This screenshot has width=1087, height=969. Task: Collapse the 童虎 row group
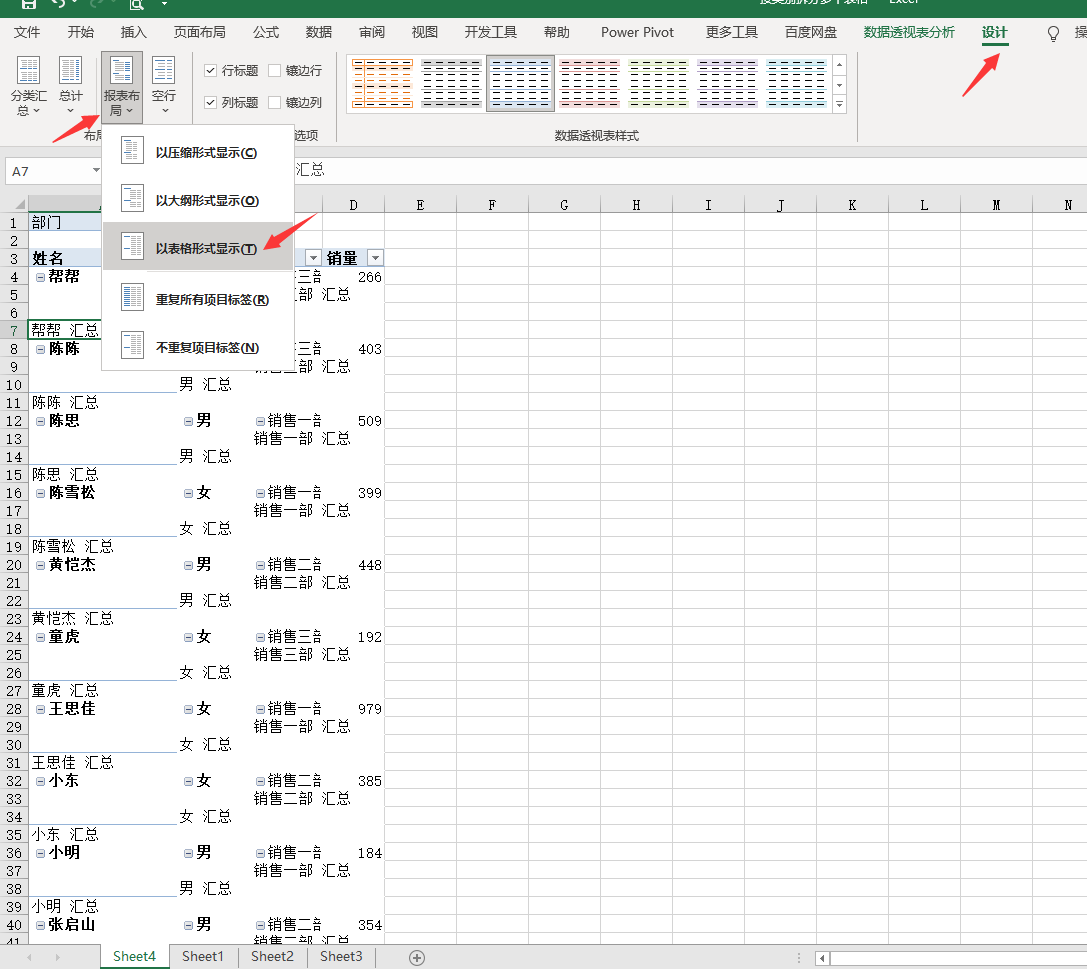tap(40, 638)
